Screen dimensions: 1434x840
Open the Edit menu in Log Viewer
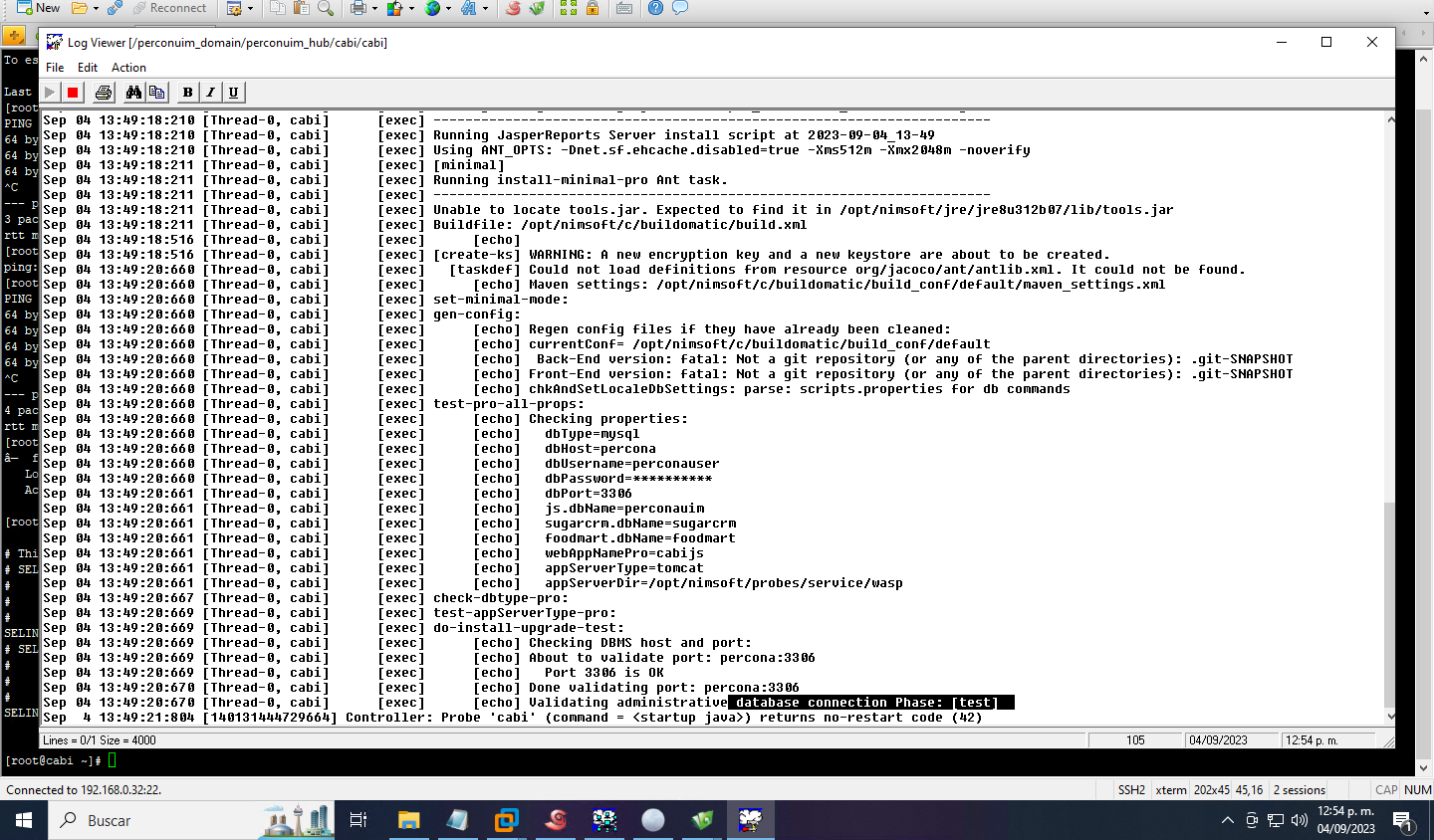tap(87, 67)
